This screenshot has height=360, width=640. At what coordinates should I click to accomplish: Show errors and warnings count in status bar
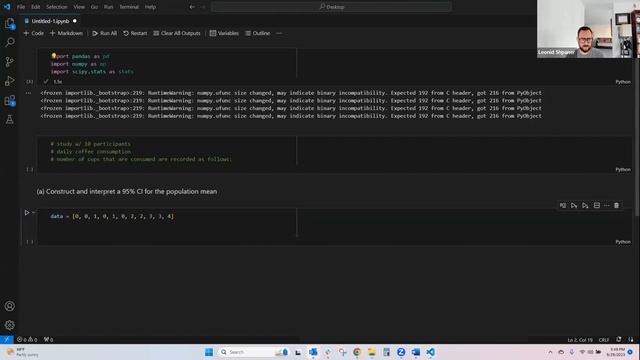point(27,340)
